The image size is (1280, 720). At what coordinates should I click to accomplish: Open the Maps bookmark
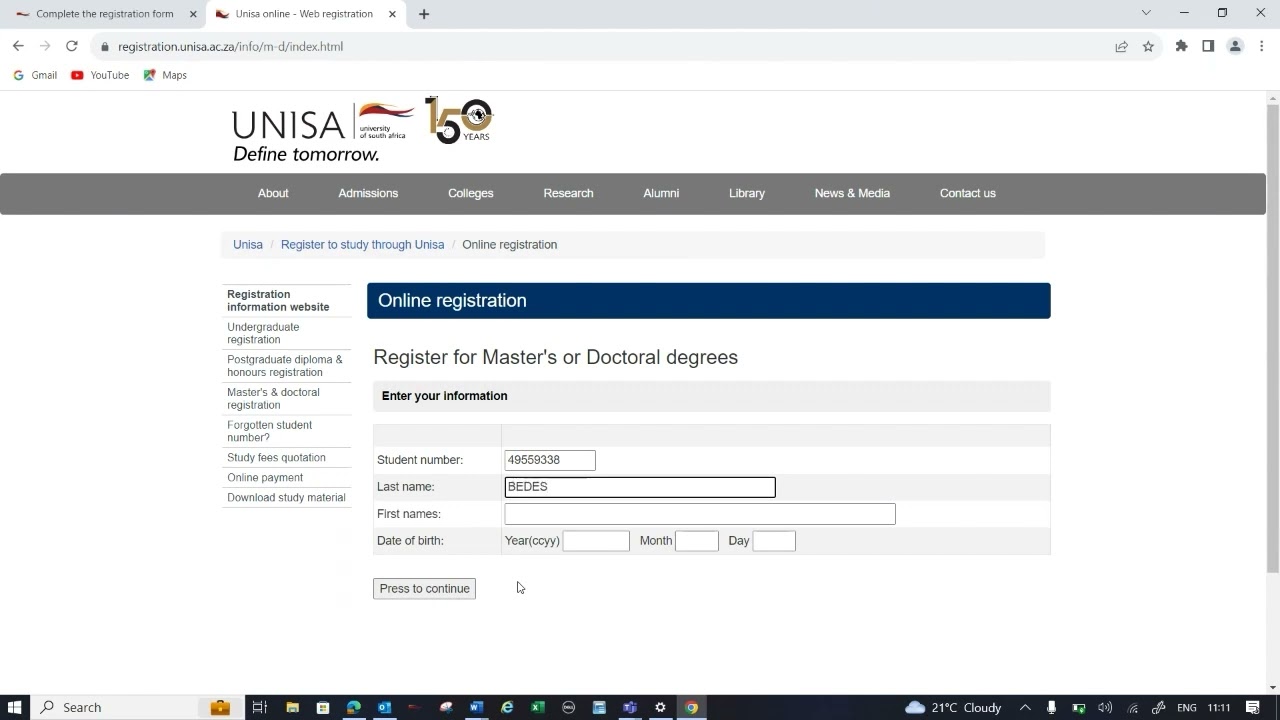(x=165, y=75)
